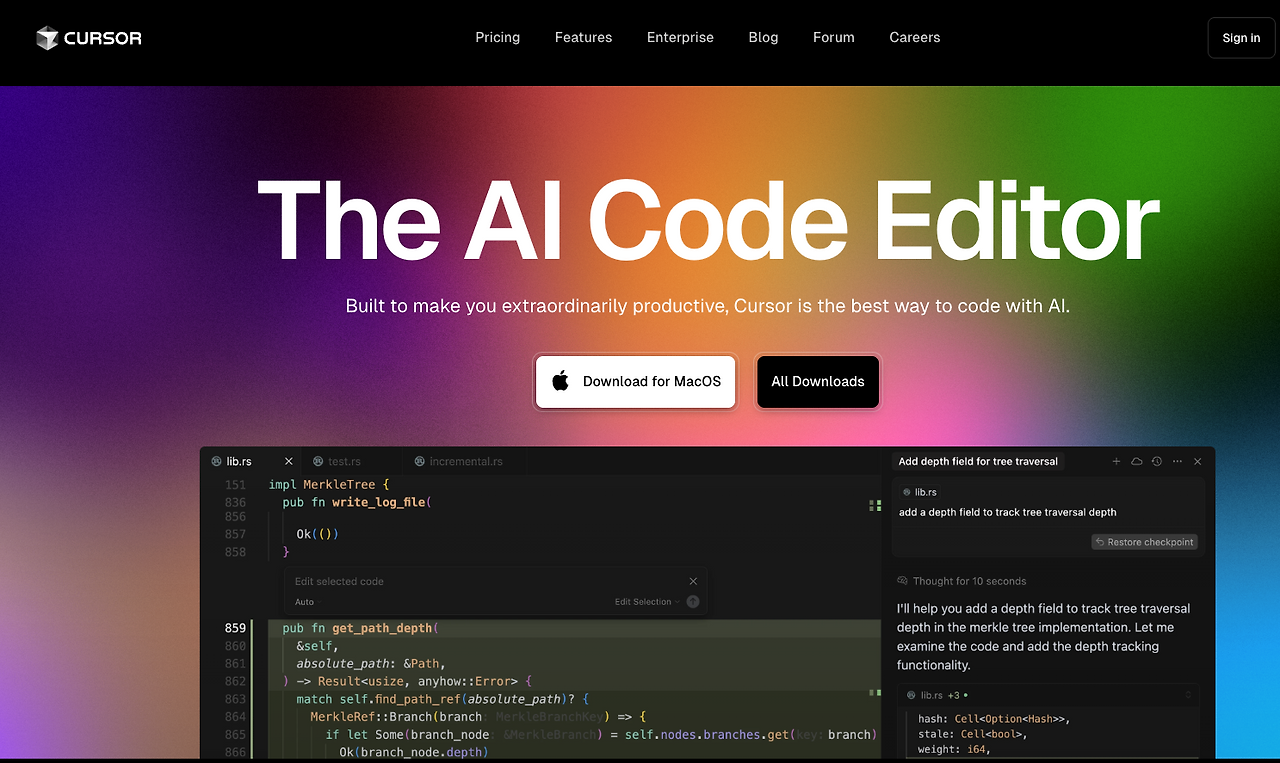Click the 'match self.find_path_ref' code line
This screenshot has width=1280, height=763.
coord(443,699)
